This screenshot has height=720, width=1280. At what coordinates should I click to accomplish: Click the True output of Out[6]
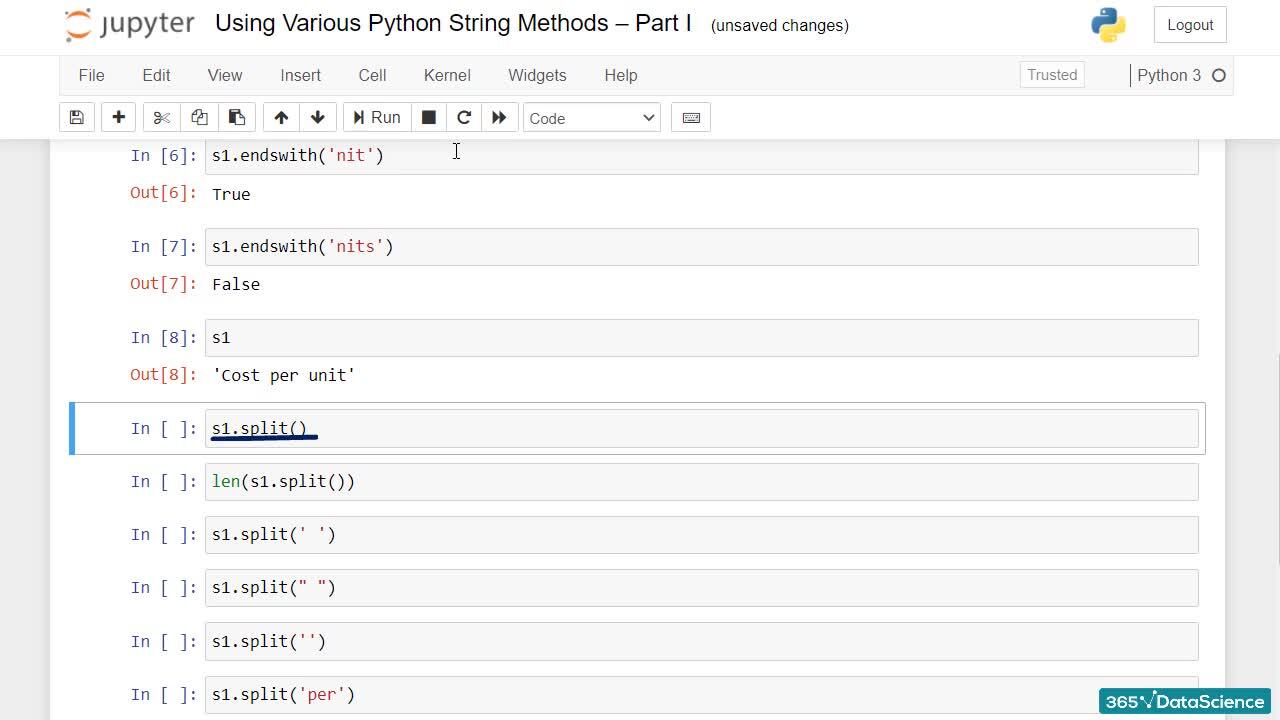[x=231, y=194]
